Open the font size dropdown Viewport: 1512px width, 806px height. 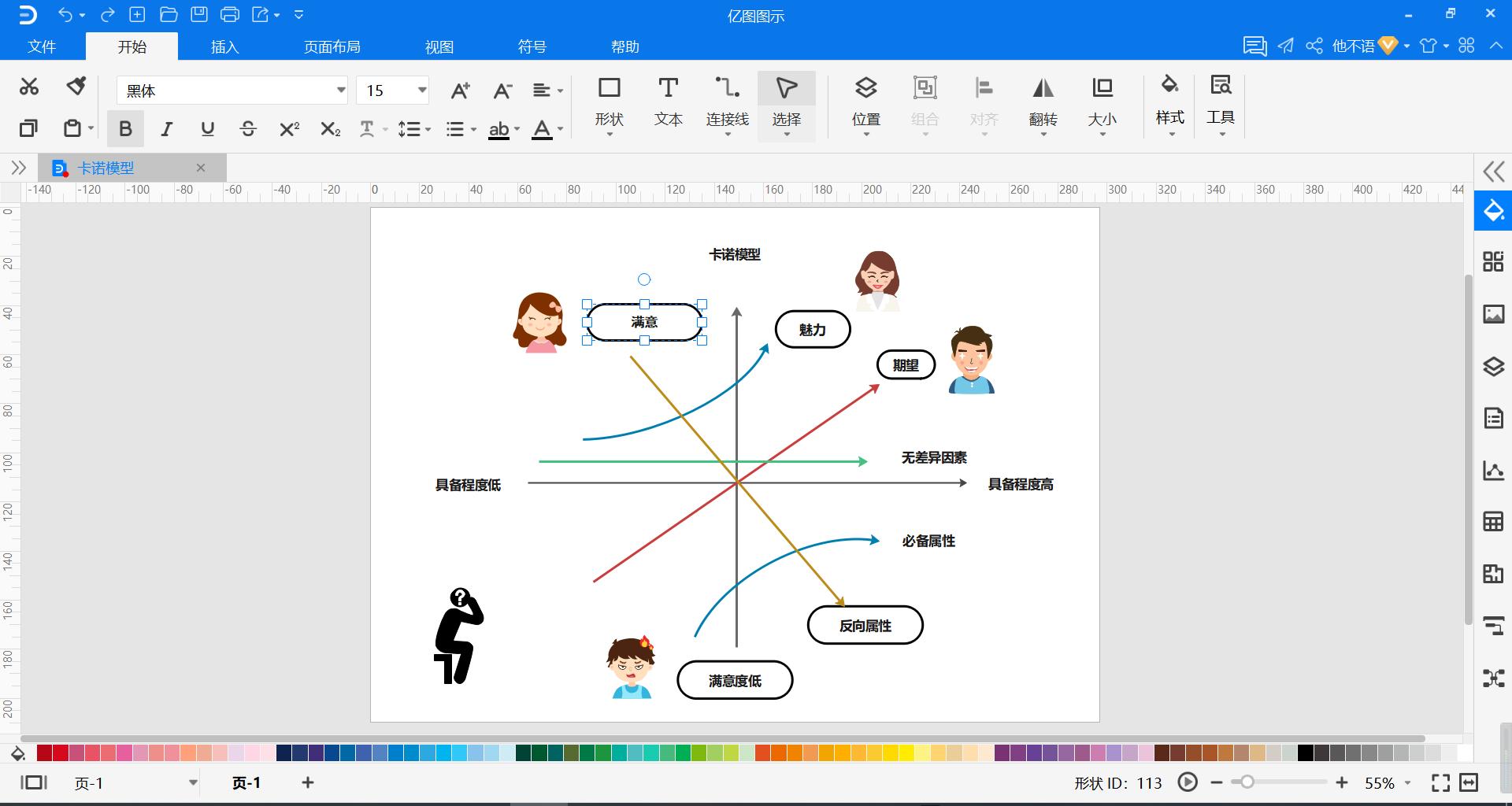coord(422,91)
